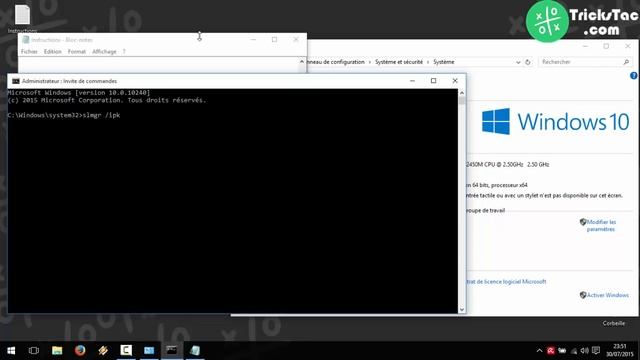Click the Command Prompt scroll down arrow
This screenshot has width=640, height=360.
(462, 309)
